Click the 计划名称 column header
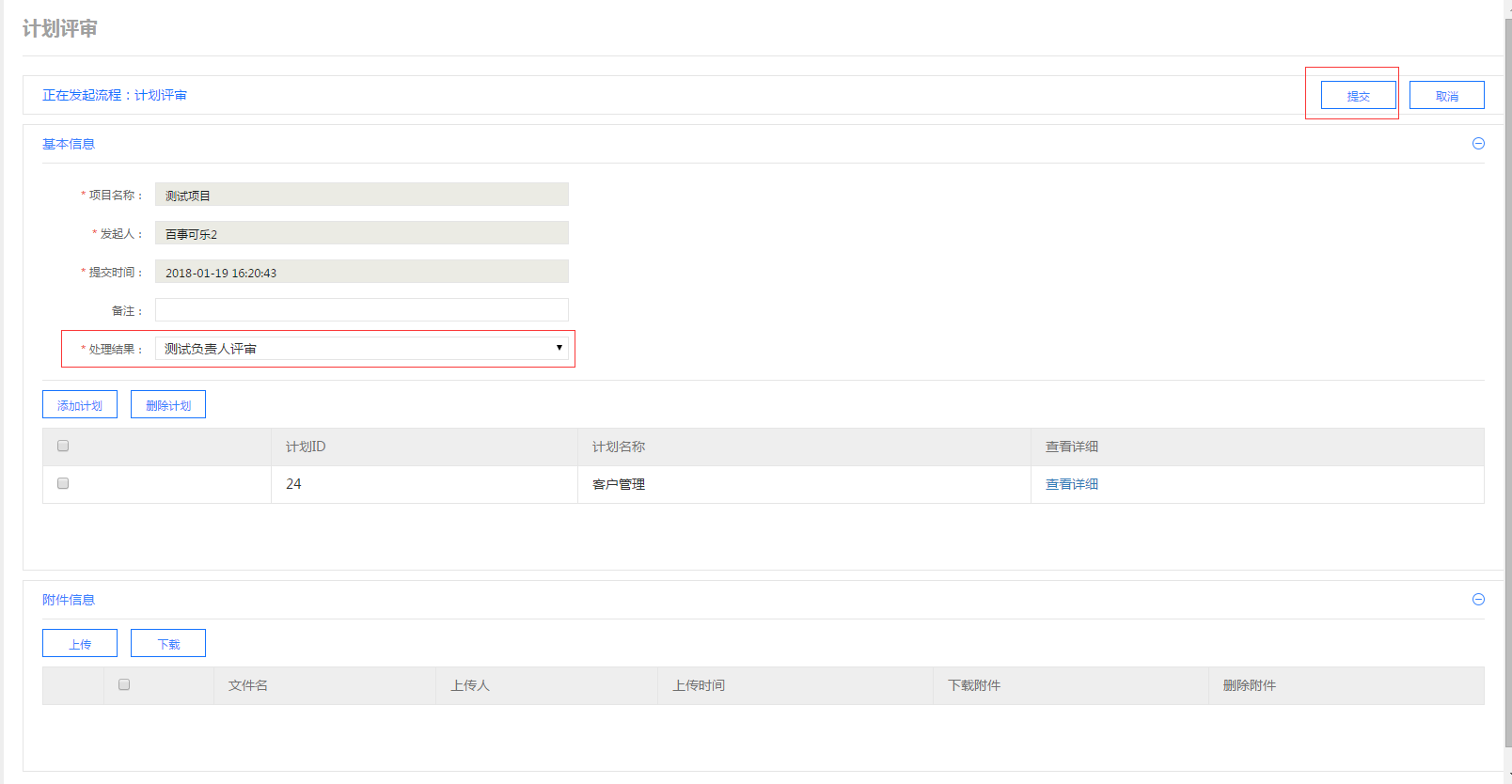This screenshot has width=1512, height=784. pyautogui.click(x=619, y=447)
